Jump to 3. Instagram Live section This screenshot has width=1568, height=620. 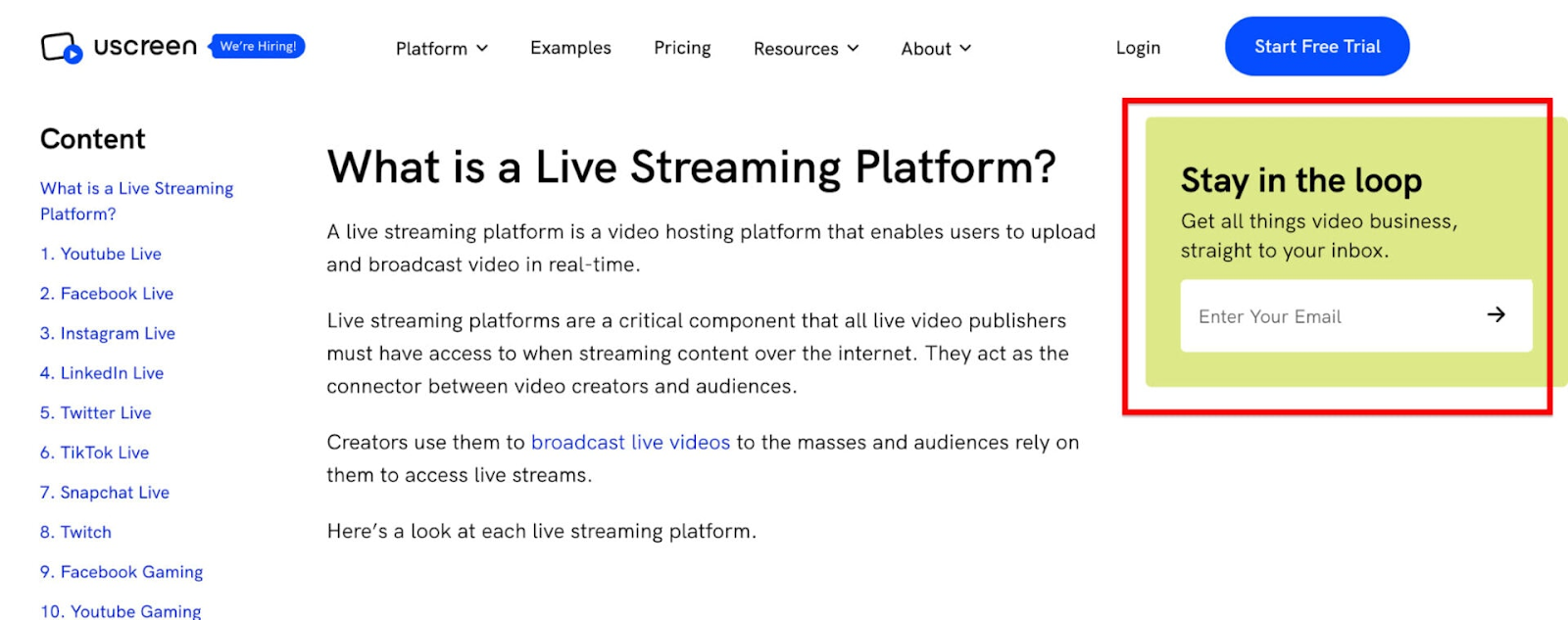108,333
